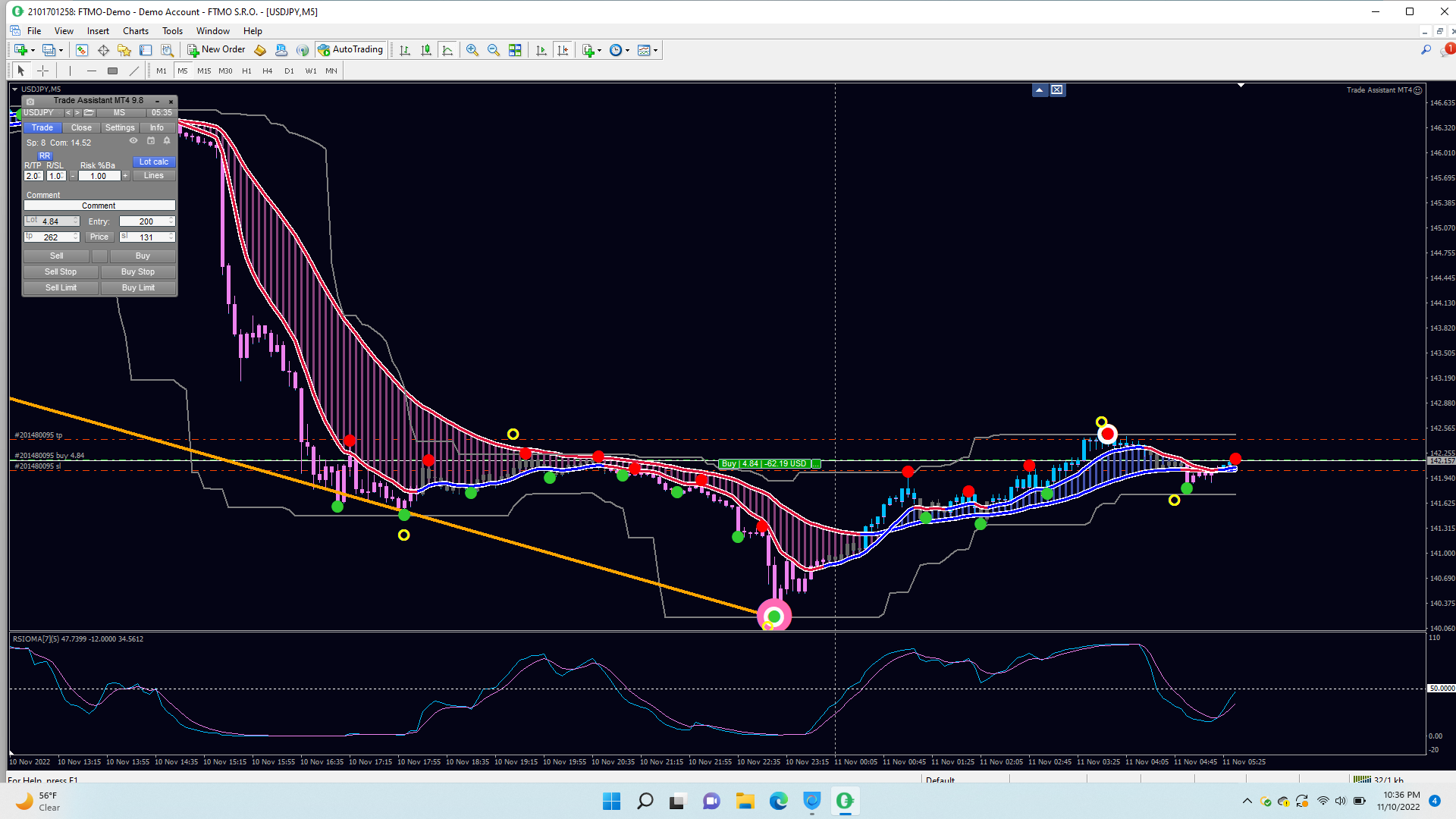Select the Crosshair cursor tool
The image size is (1456, 819).
point(43,71)
